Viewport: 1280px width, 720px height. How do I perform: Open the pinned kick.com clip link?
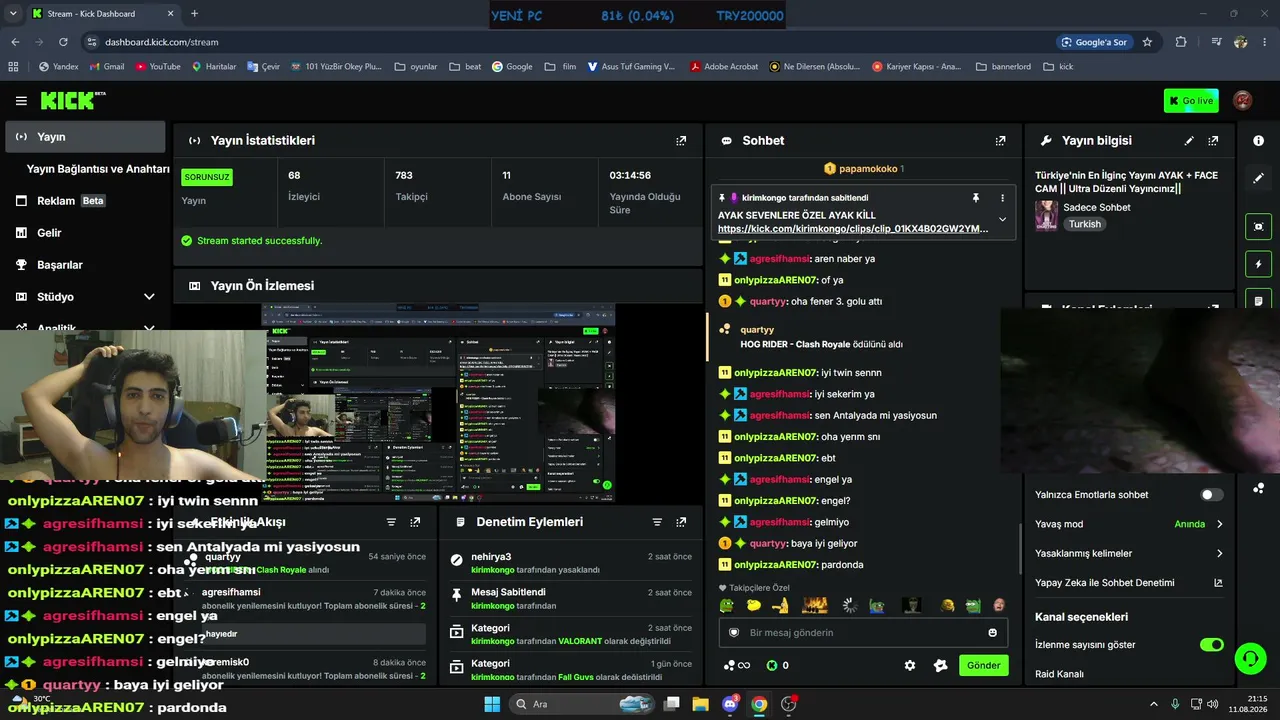click(853, 229)
